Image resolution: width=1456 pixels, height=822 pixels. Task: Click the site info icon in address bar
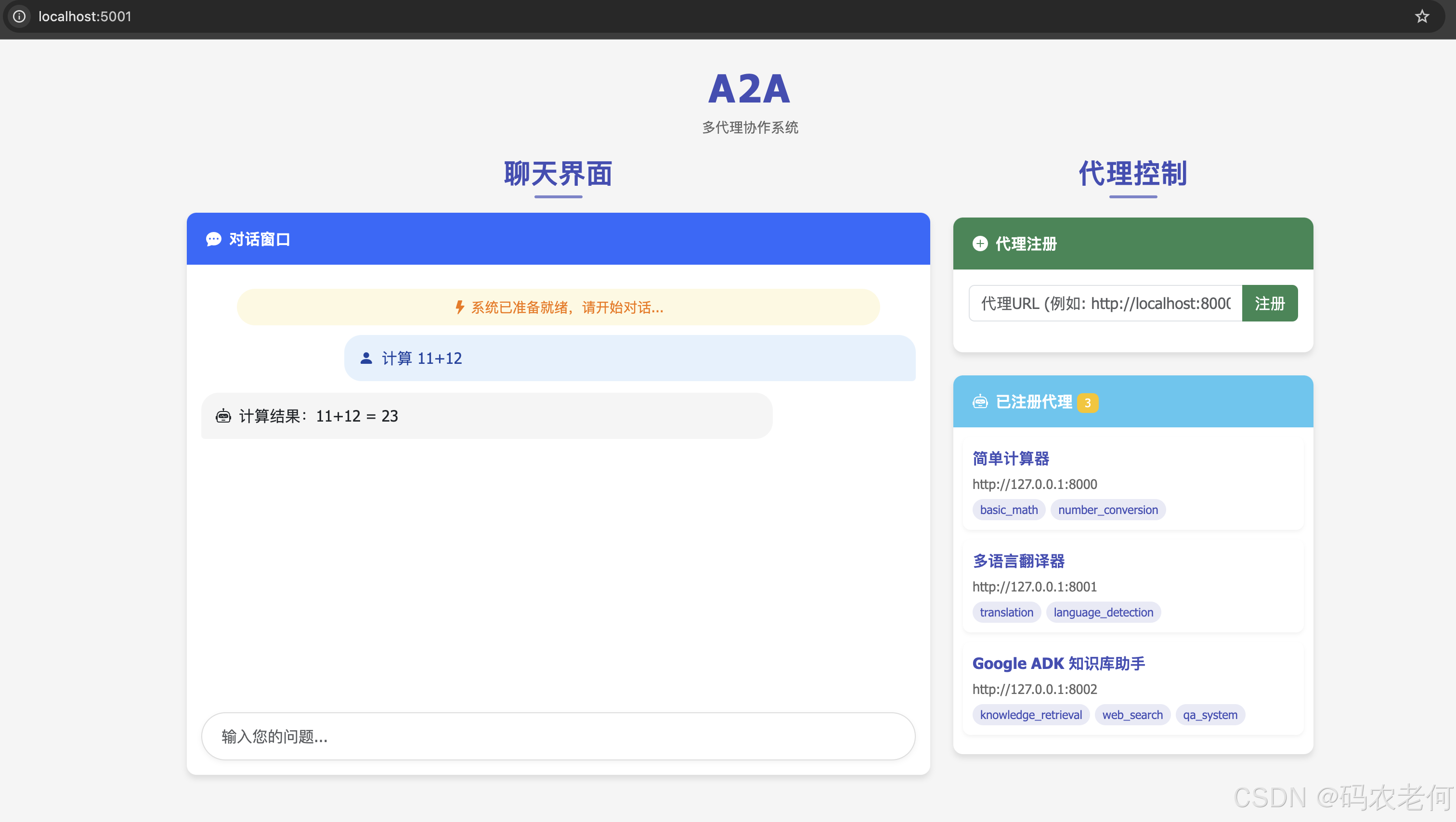(19, 16)
